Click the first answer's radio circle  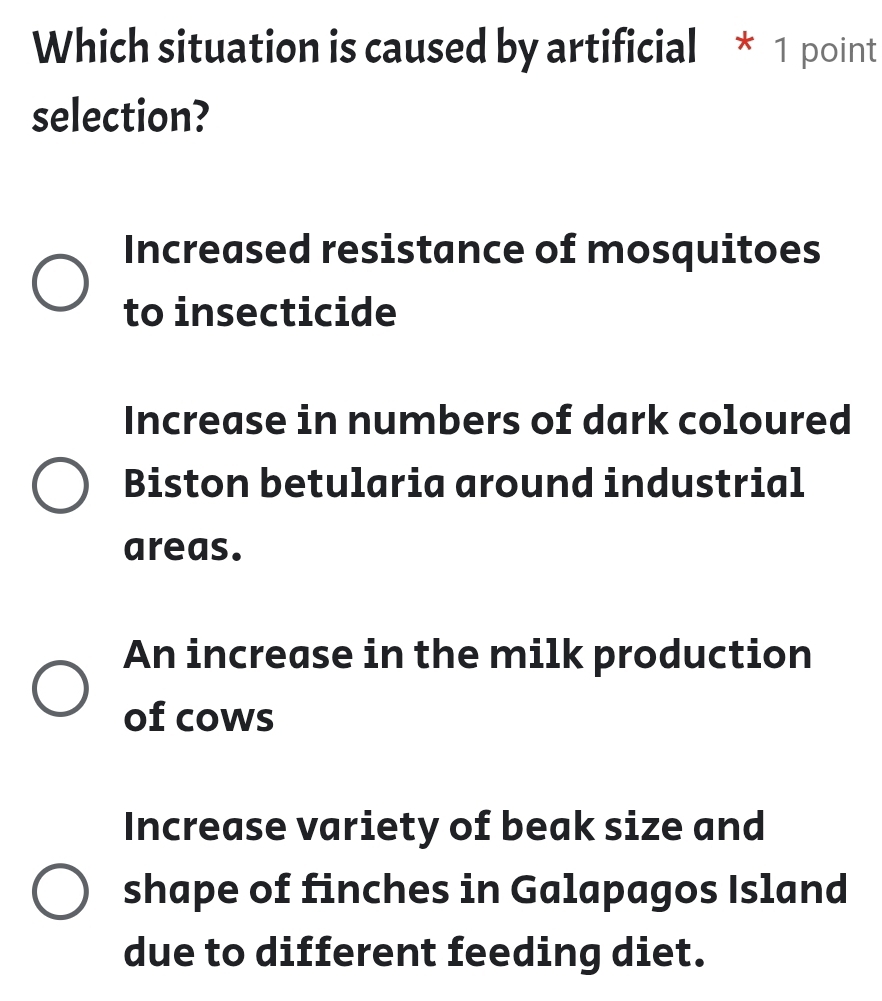(60, 283)
